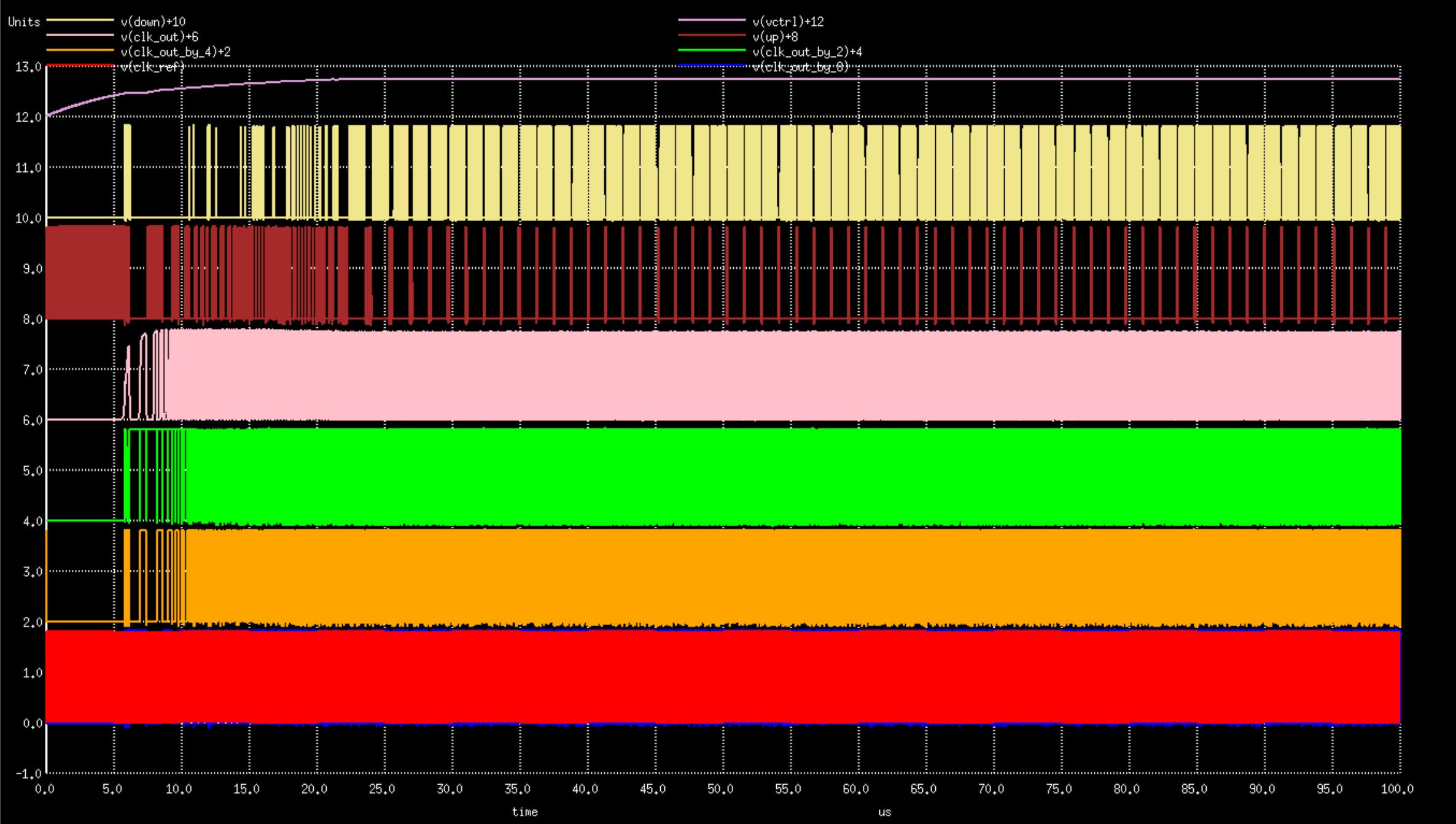Click the -1.0 label on y-axis
The height and width of the screenshot is (824, 1456).
pos(28,774)
